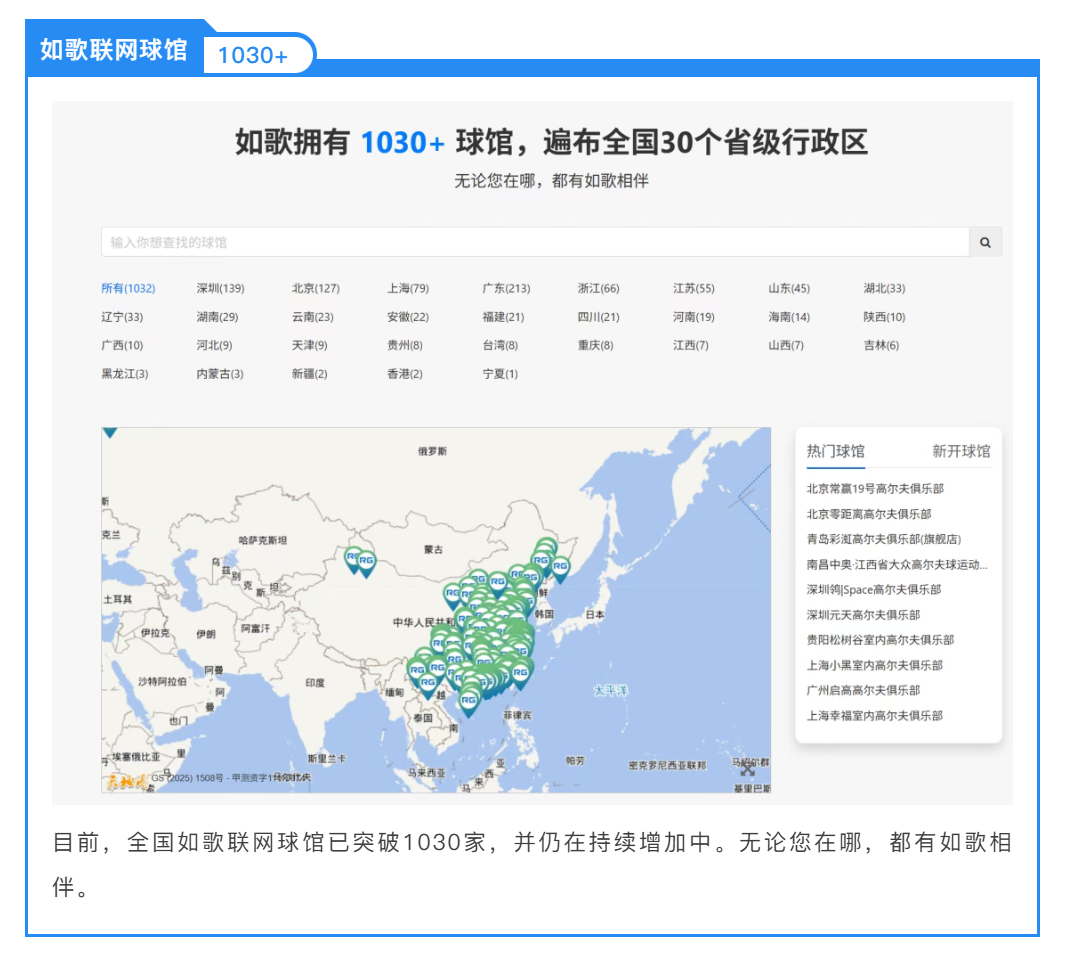Filter by 广东(213) province
This screenshot has width=1071, height=969.
[506, 289]
